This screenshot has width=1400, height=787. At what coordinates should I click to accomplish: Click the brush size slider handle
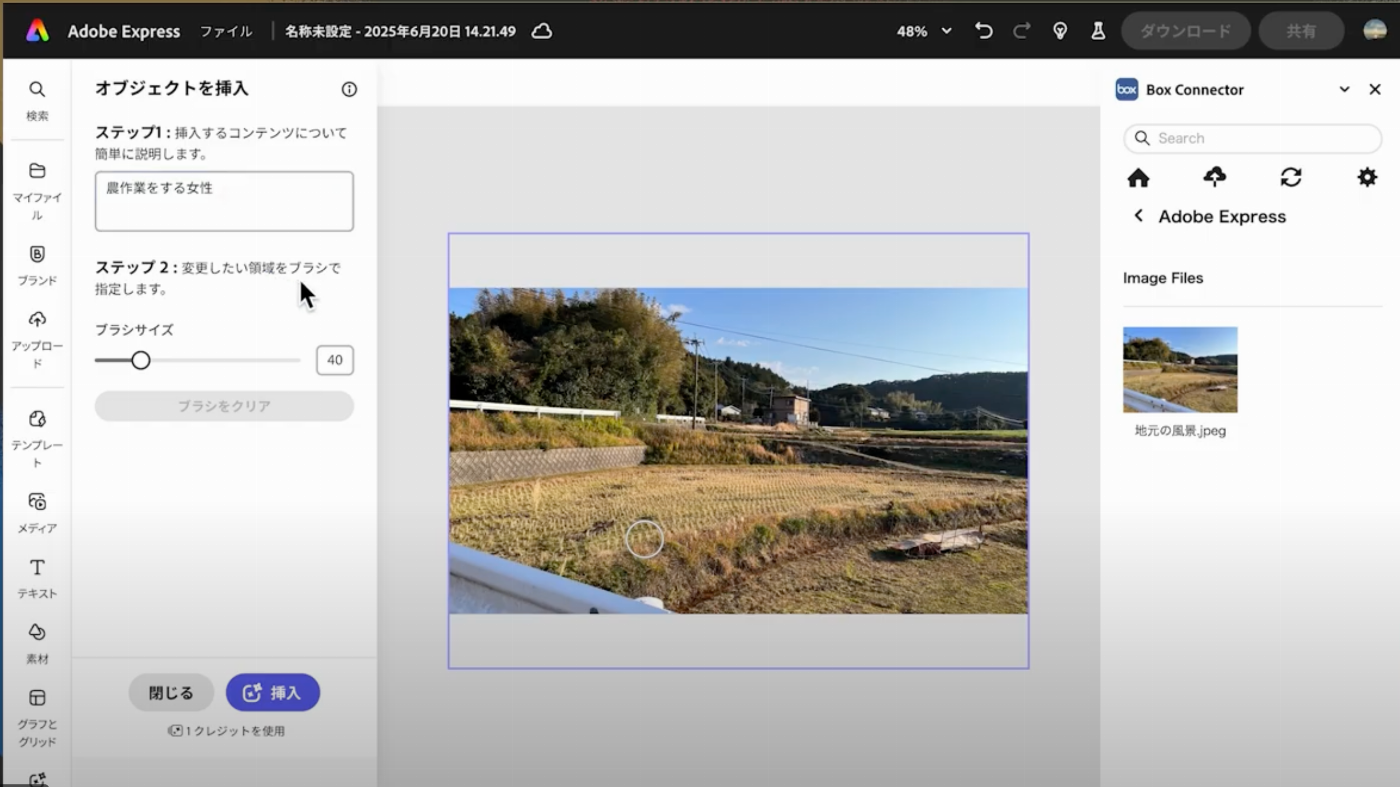pyautogui.click(x=141, y=360)
